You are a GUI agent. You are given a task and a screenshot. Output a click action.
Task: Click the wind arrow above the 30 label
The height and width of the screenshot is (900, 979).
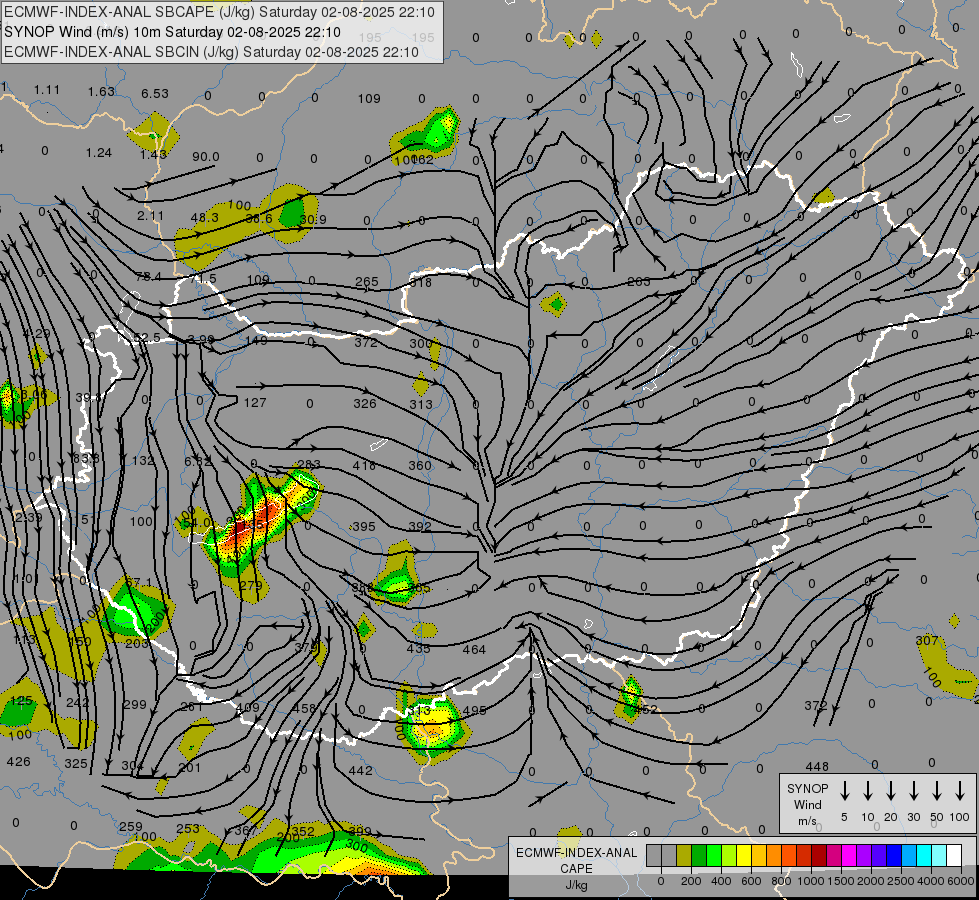913,790
